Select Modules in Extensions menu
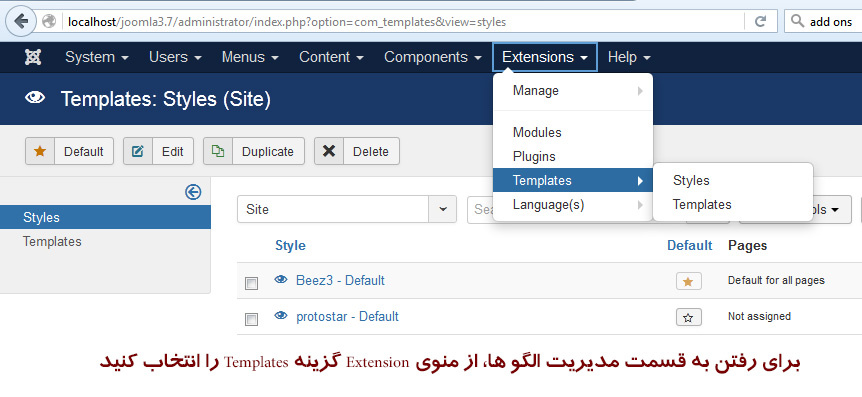862x397 pixels. [572, 133]
